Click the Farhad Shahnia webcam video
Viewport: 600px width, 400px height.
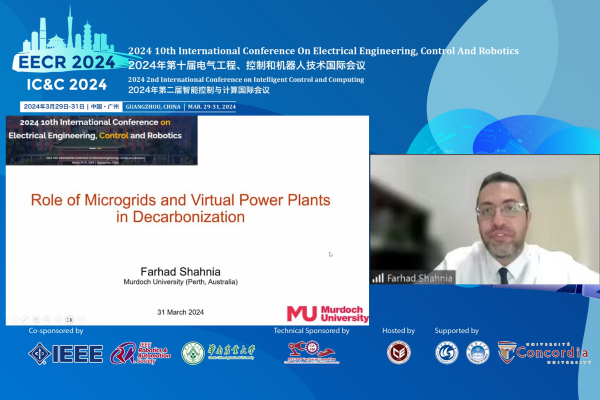click(484, 220)
